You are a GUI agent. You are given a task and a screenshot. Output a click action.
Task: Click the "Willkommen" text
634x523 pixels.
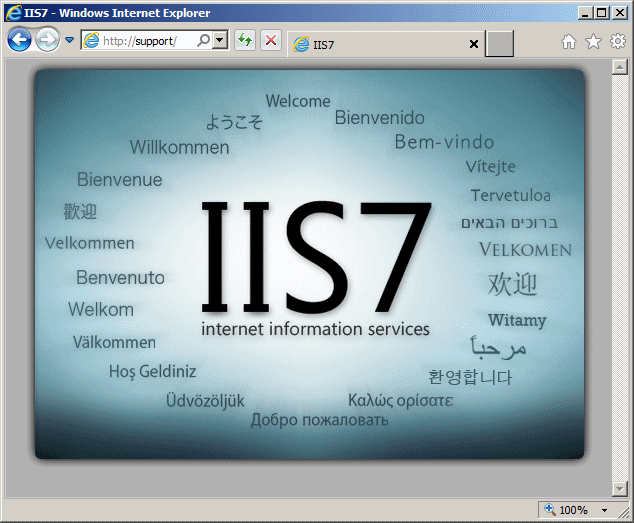[x=180, y=147]
